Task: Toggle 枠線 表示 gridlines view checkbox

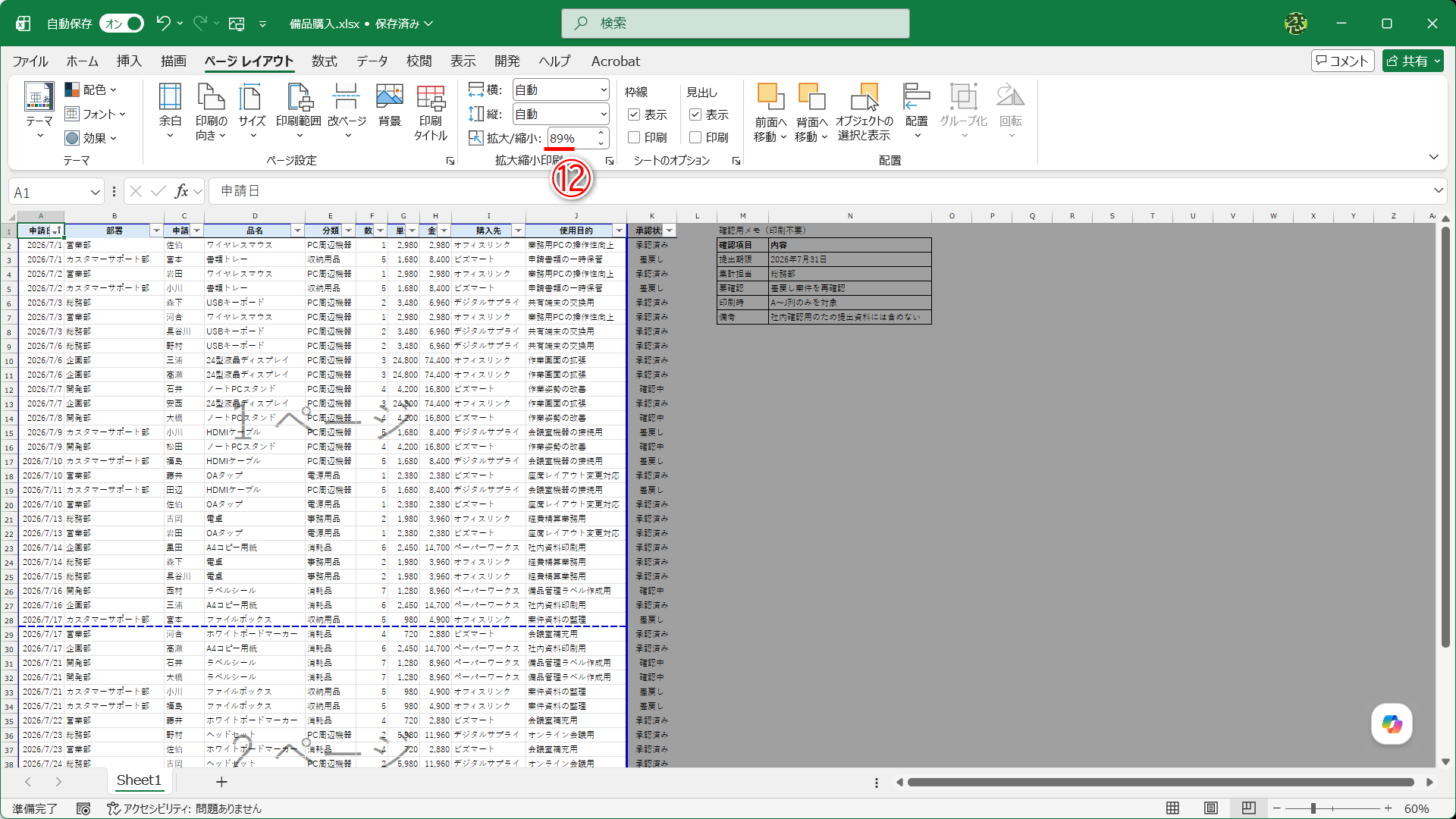Action: coord(634,115)
